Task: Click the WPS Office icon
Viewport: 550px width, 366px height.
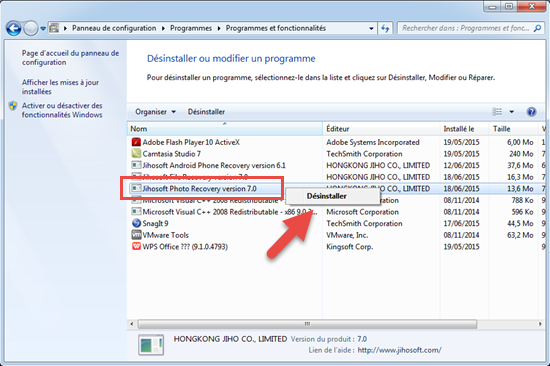Action: [x=136, y=246]
